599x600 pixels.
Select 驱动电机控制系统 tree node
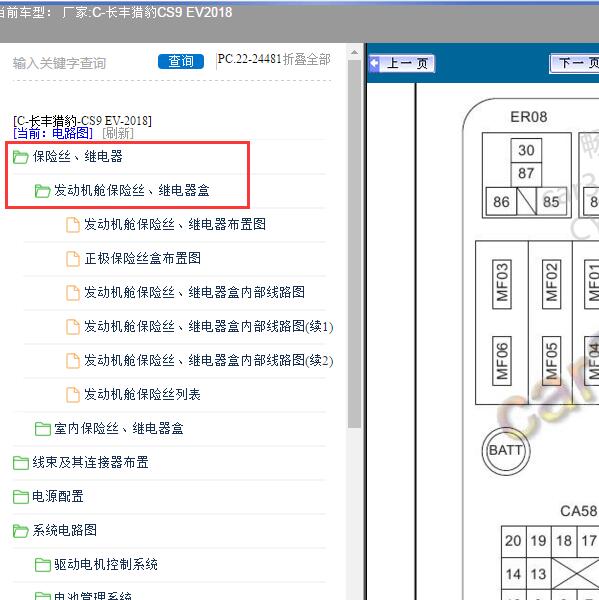pyautogui.click(x=106, y=565)
